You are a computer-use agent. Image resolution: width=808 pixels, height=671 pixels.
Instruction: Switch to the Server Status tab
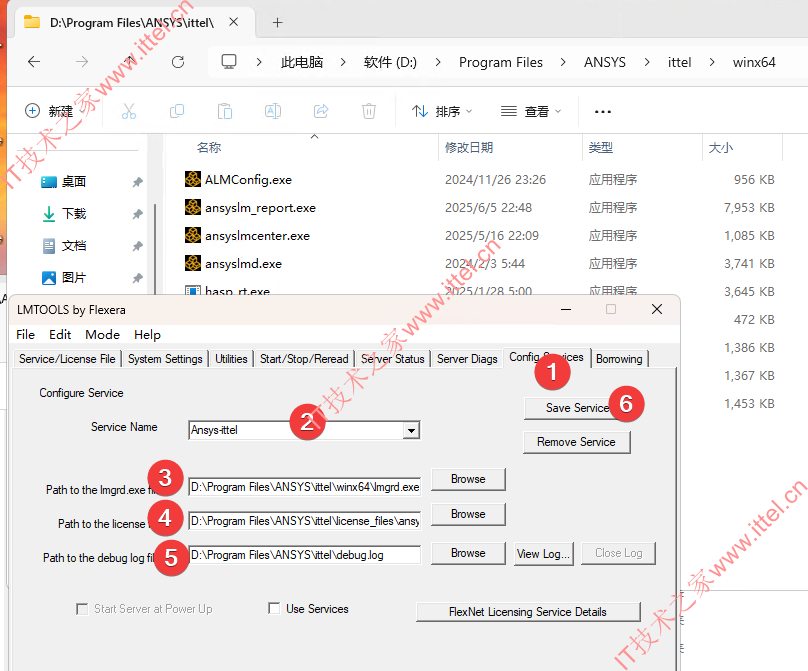393,359
